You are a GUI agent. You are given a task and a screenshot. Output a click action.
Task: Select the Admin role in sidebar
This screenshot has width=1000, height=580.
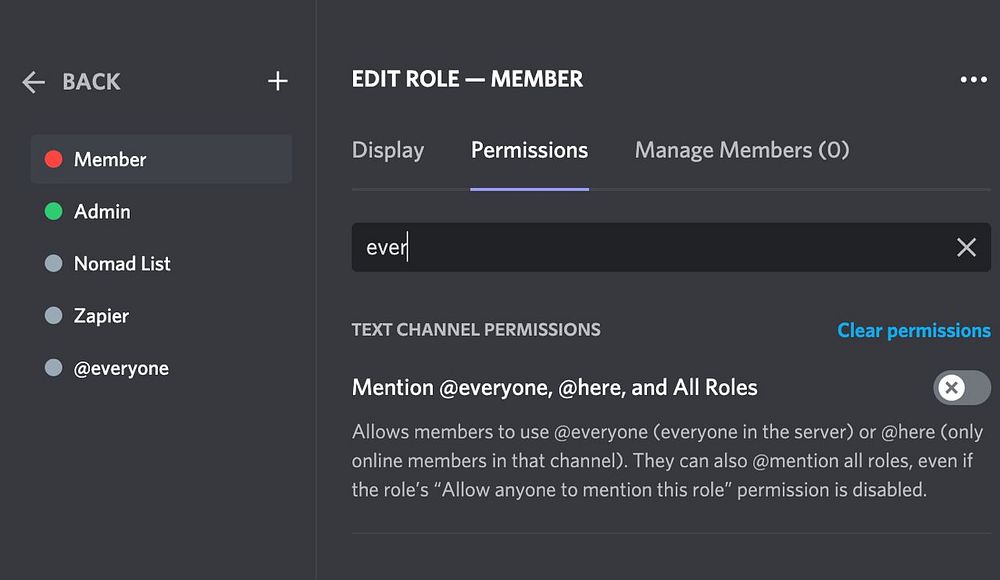102,212
